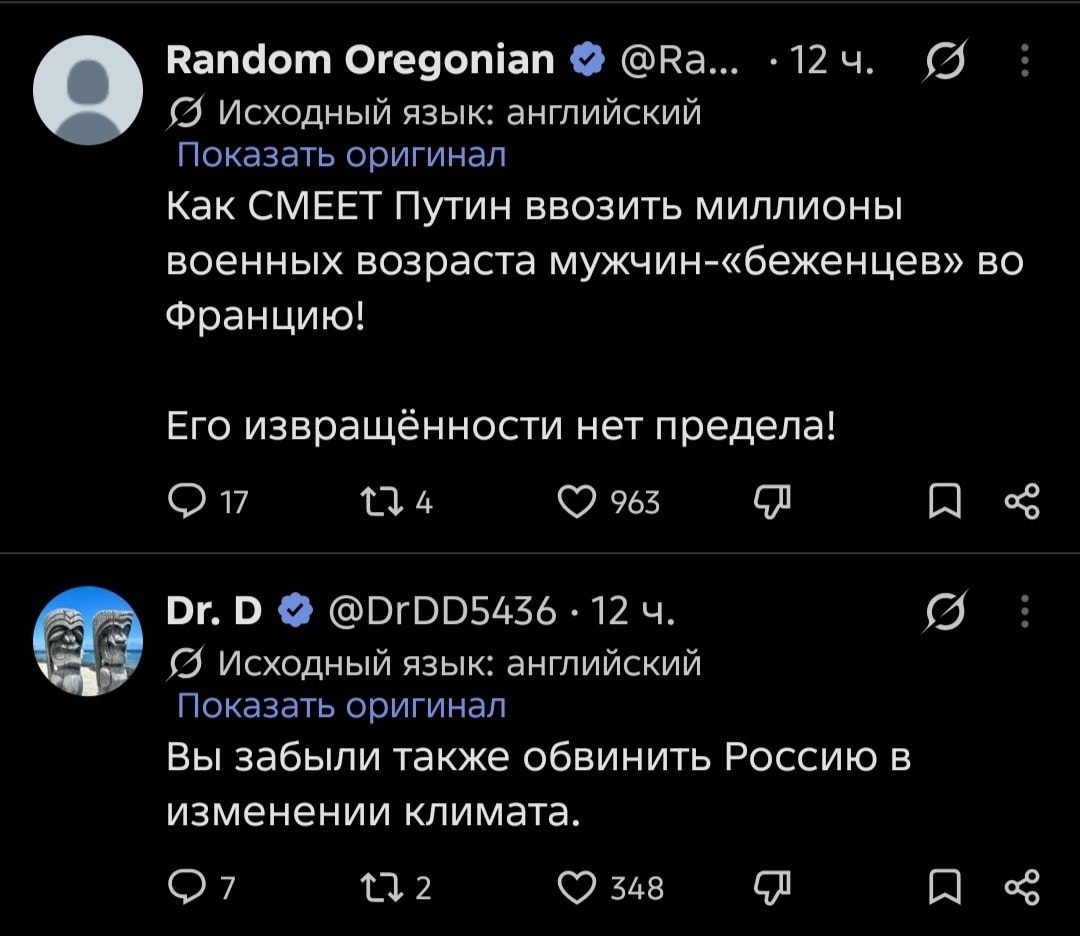Dislike Dr. D's reply
The width and height of the screenshot is (1080, 936).
(x=772, y=887)
